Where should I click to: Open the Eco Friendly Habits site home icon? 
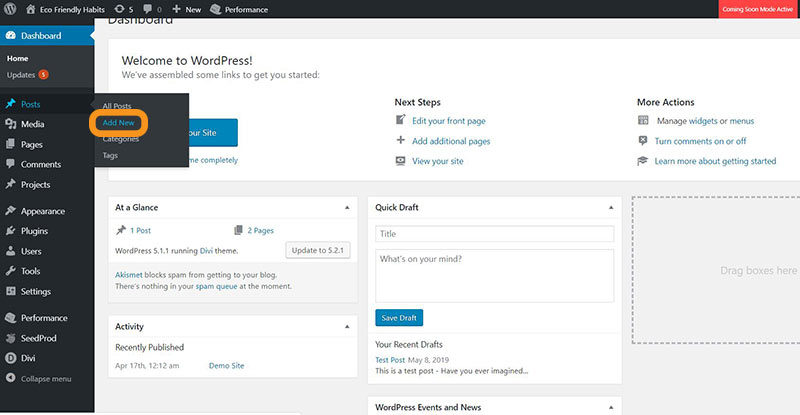(31, 9)
